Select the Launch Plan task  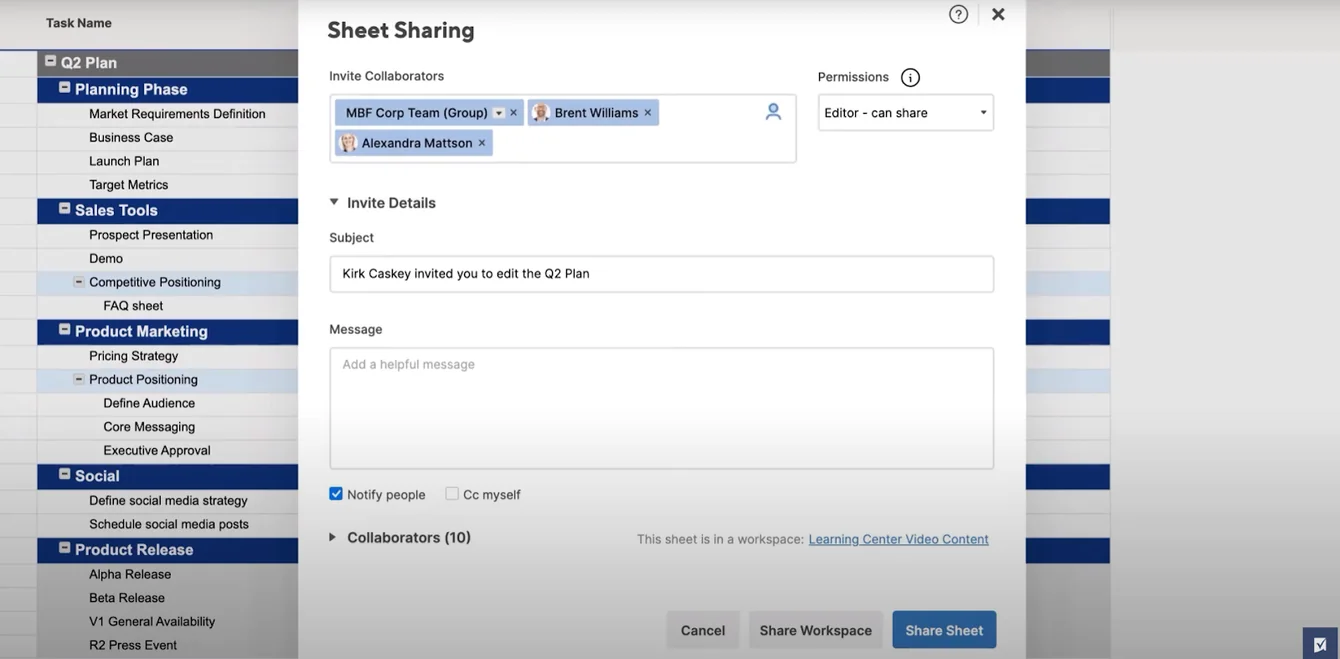pos(124,161)
